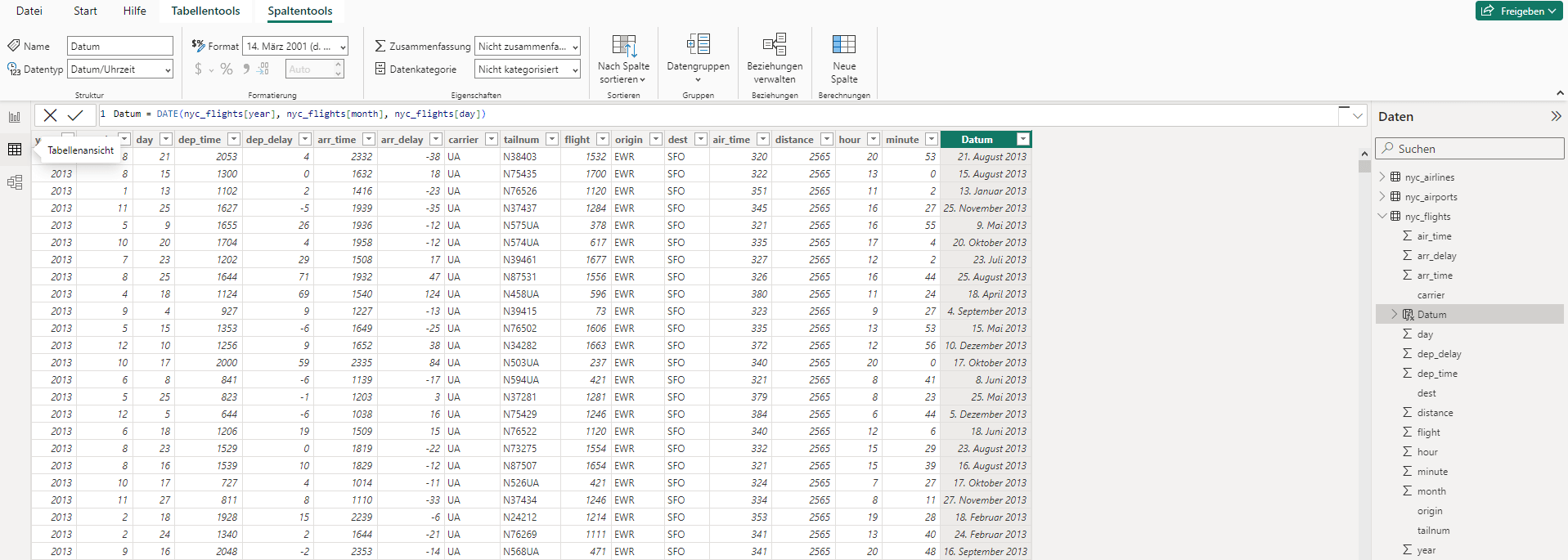Click the Suchen search field
The width and height of the screenshot is (1568, 560).
pos(1470,148)
